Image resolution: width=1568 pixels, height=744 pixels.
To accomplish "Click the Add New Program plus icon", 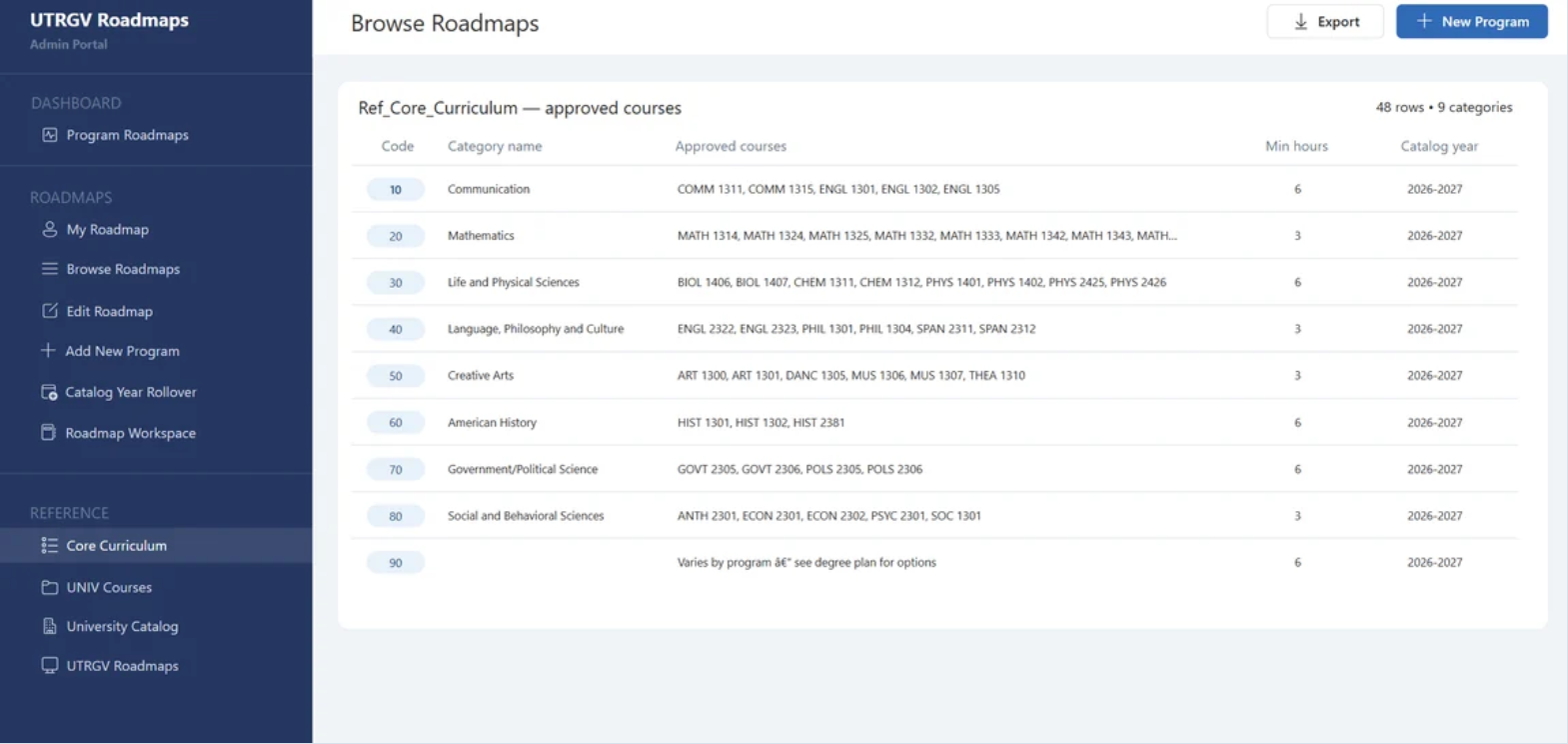I will click(48, 351).
